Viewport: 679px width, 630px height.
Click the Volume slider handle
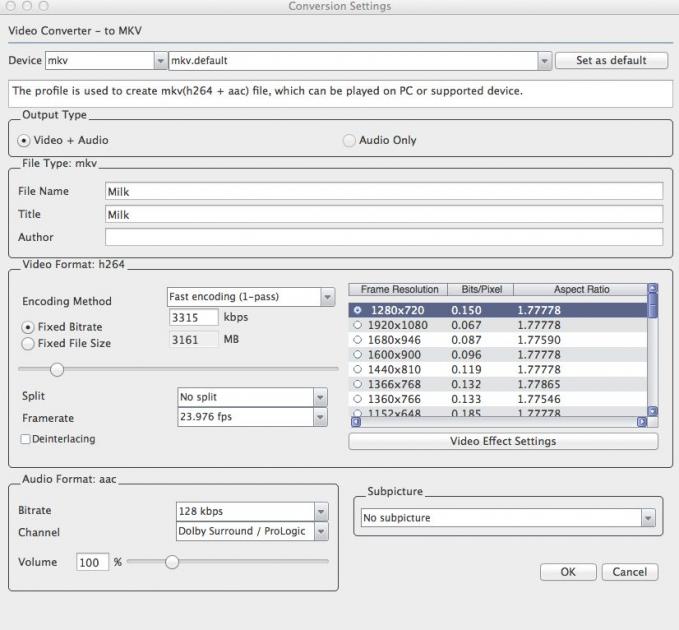171,562
